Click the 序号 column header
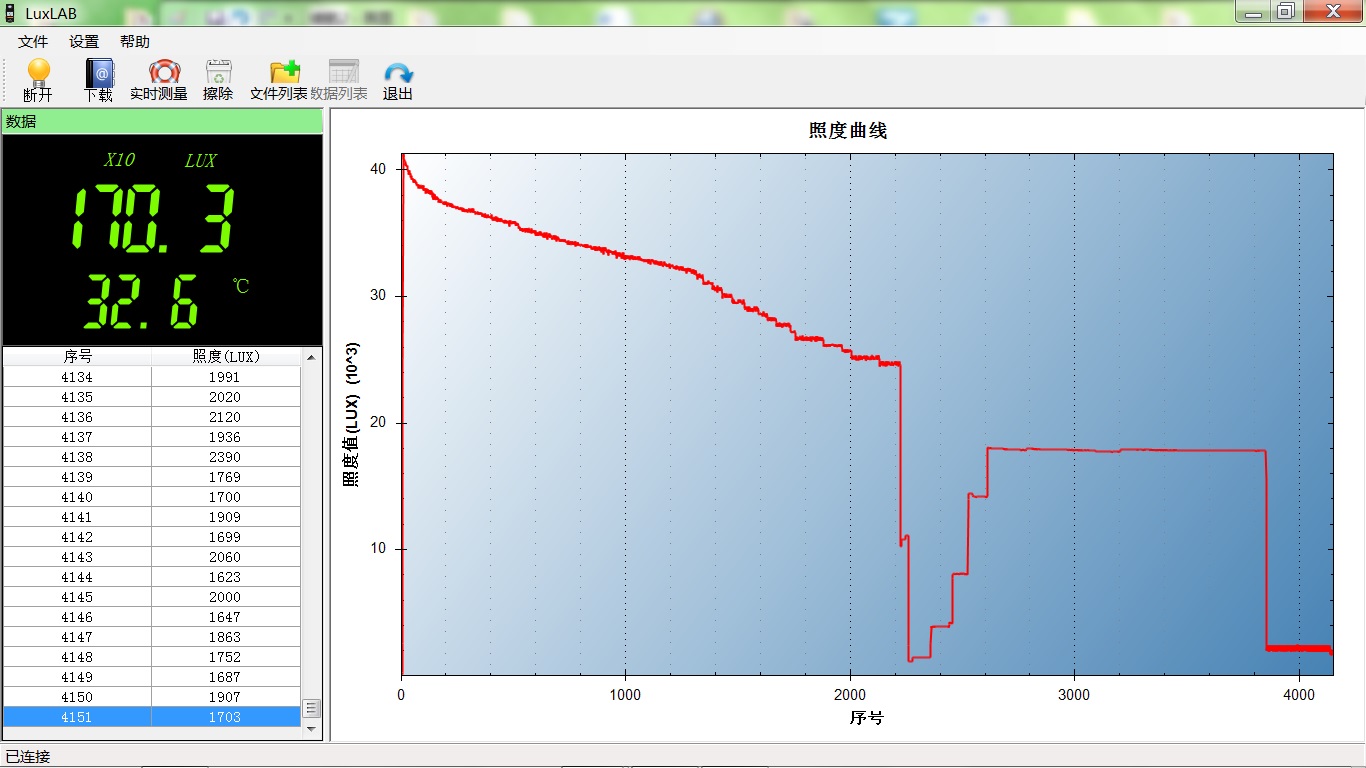The height and width of the screenshot is (768, 1366). pos(77,357)
